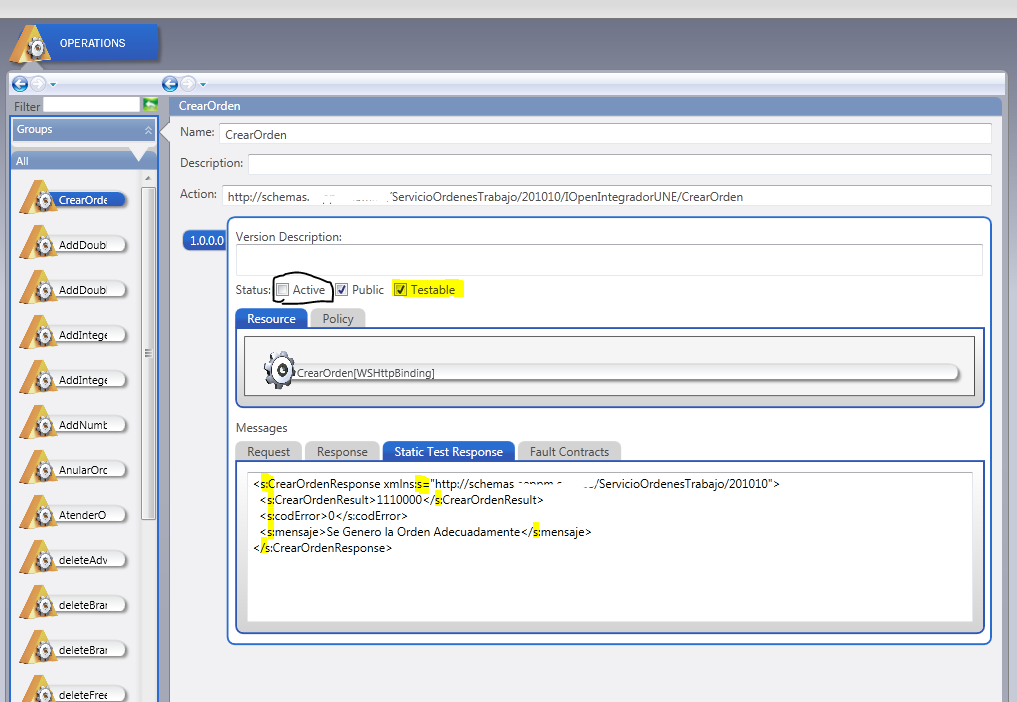Click the forward arrow above the CrearOrden header
1017x702 pixels.
pyautogui.click(x=188, y=84)
